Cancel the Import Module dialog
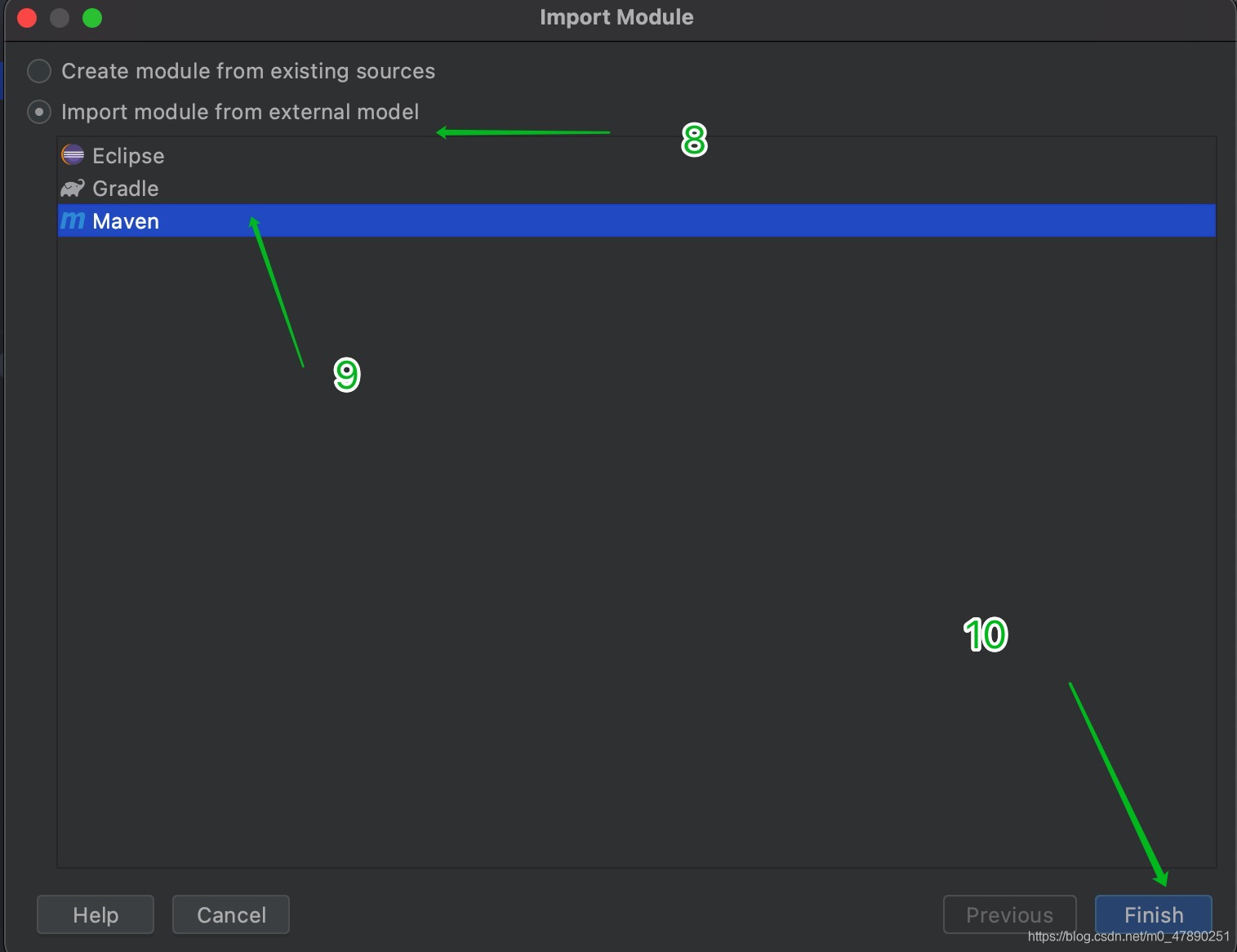1237x952 pixels. coord(231,914)
